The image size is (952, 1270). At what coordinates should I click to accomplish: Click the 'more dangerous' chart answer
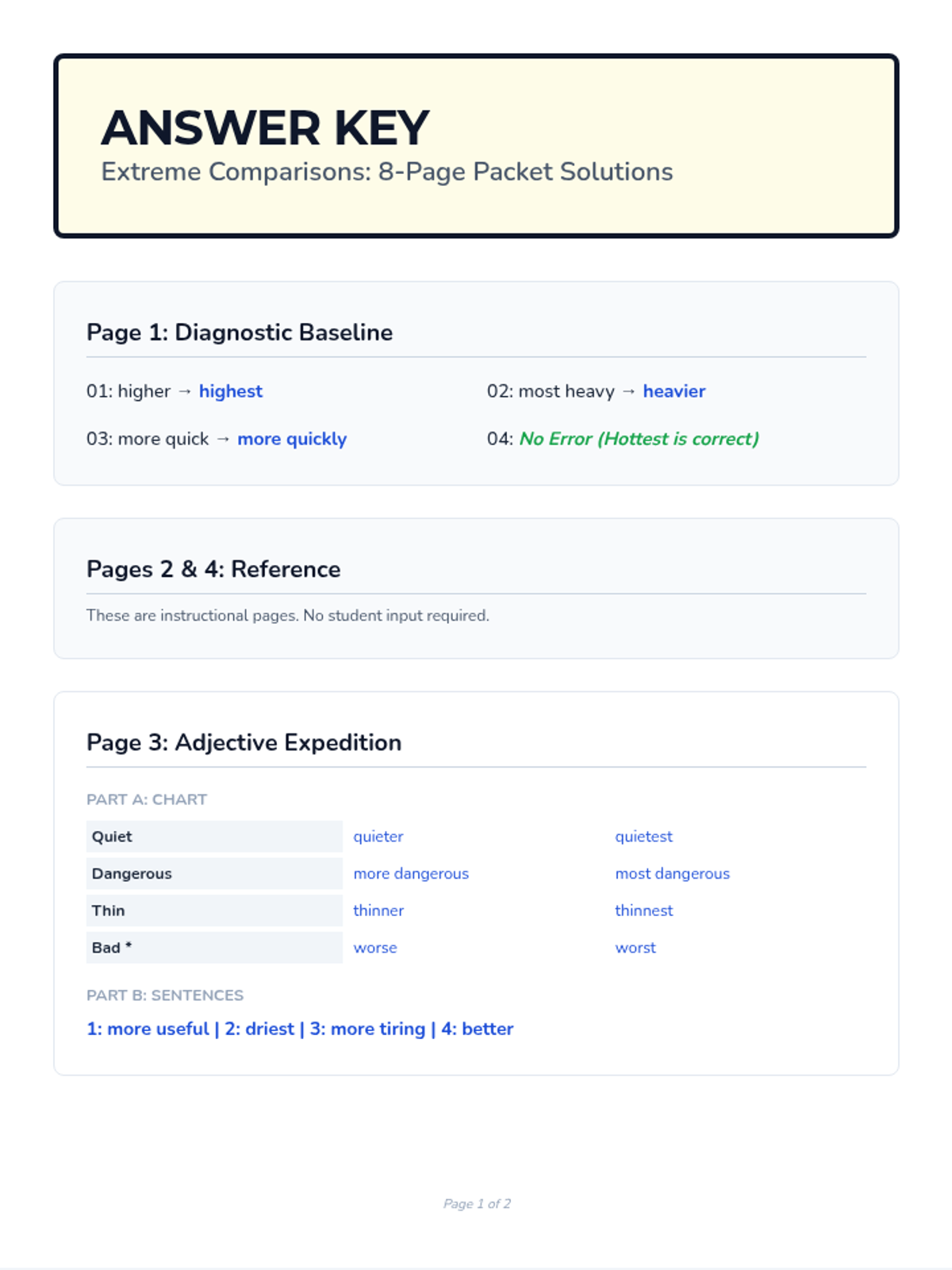click(x=411, y=874)
